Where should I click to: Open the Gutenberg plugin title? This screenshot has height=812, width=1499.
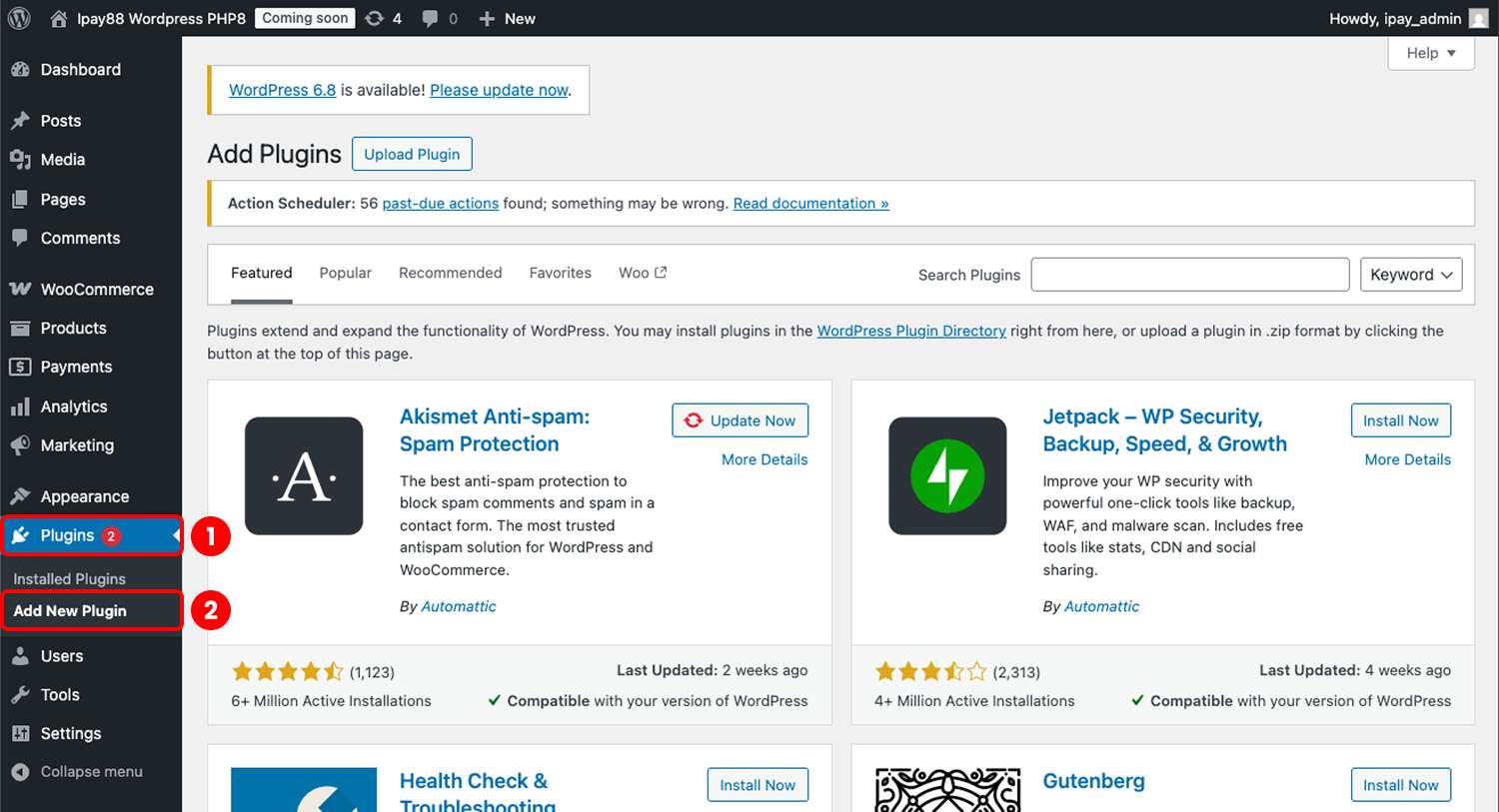coord(1093,781)
